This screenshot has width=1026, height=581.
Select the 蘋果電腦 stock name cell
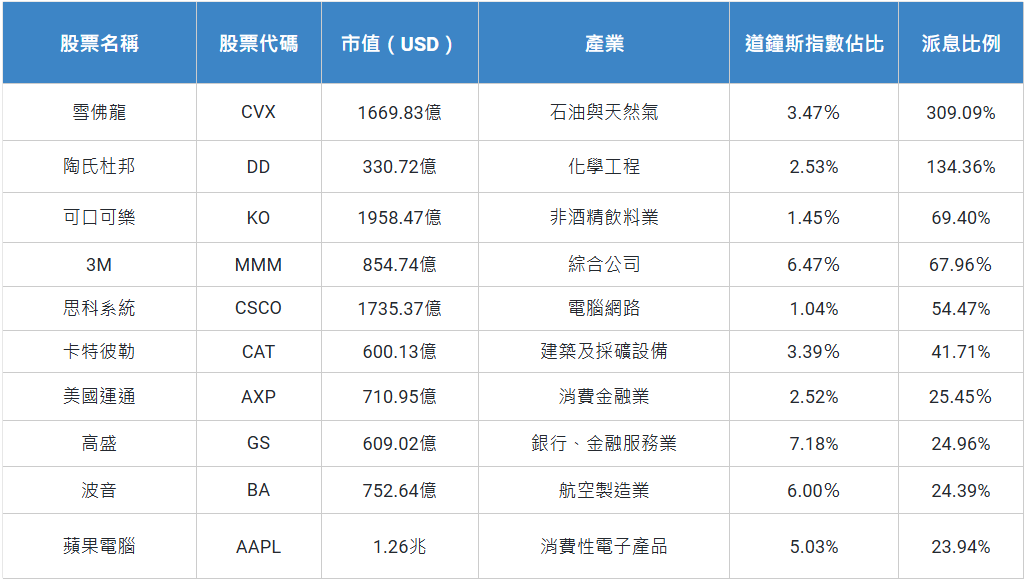tap(99, 546)
